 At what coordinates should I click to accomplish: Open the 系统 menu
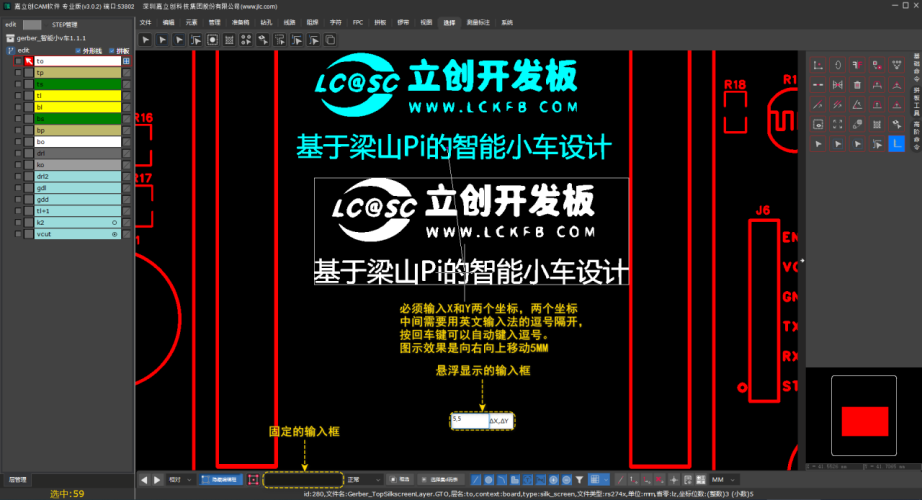(x=507, y=22)
